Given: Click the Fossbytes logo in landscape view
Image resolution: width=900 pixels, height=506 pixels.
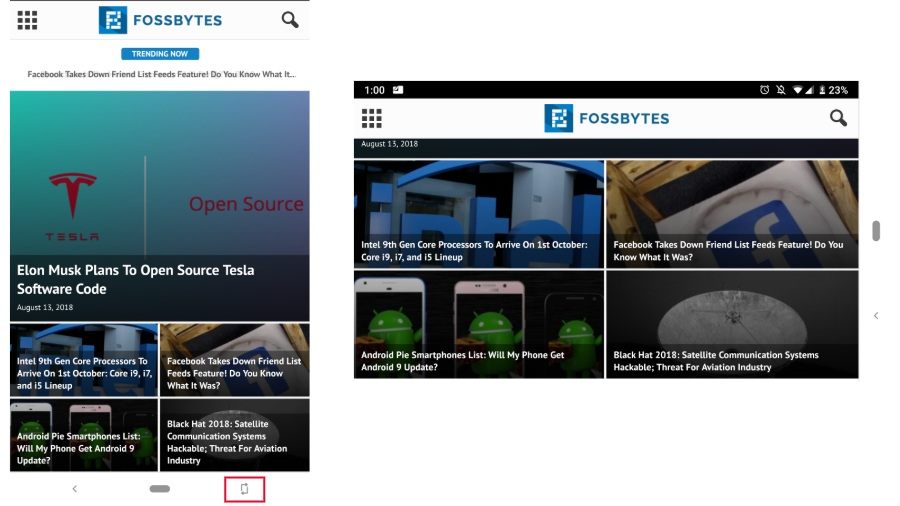Looking at the screenshot, I should (x=607, y=118).
